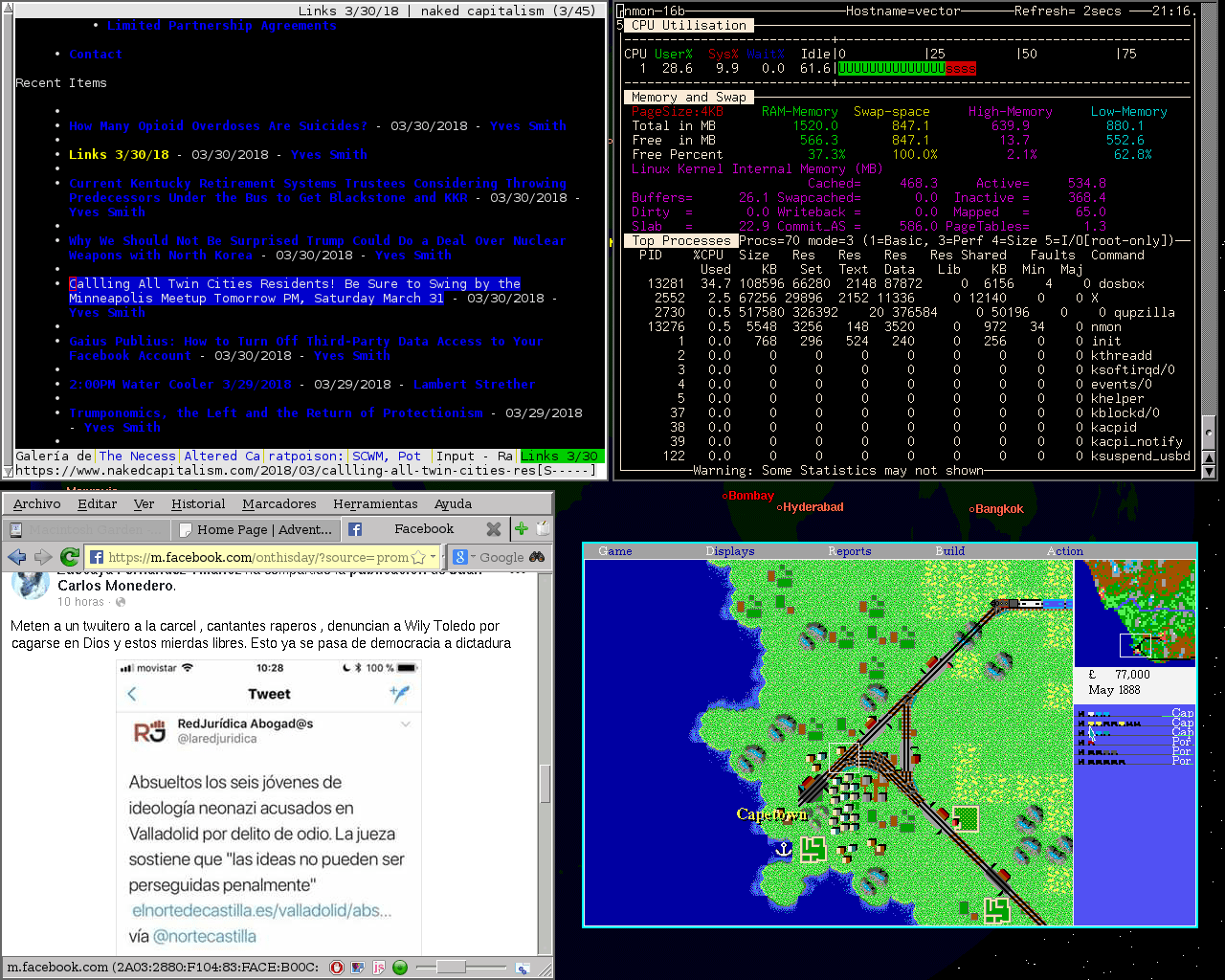This screenshot has height=980, width=1225.
Task: Open the Displays menu in the game
Action: (730, 551)
